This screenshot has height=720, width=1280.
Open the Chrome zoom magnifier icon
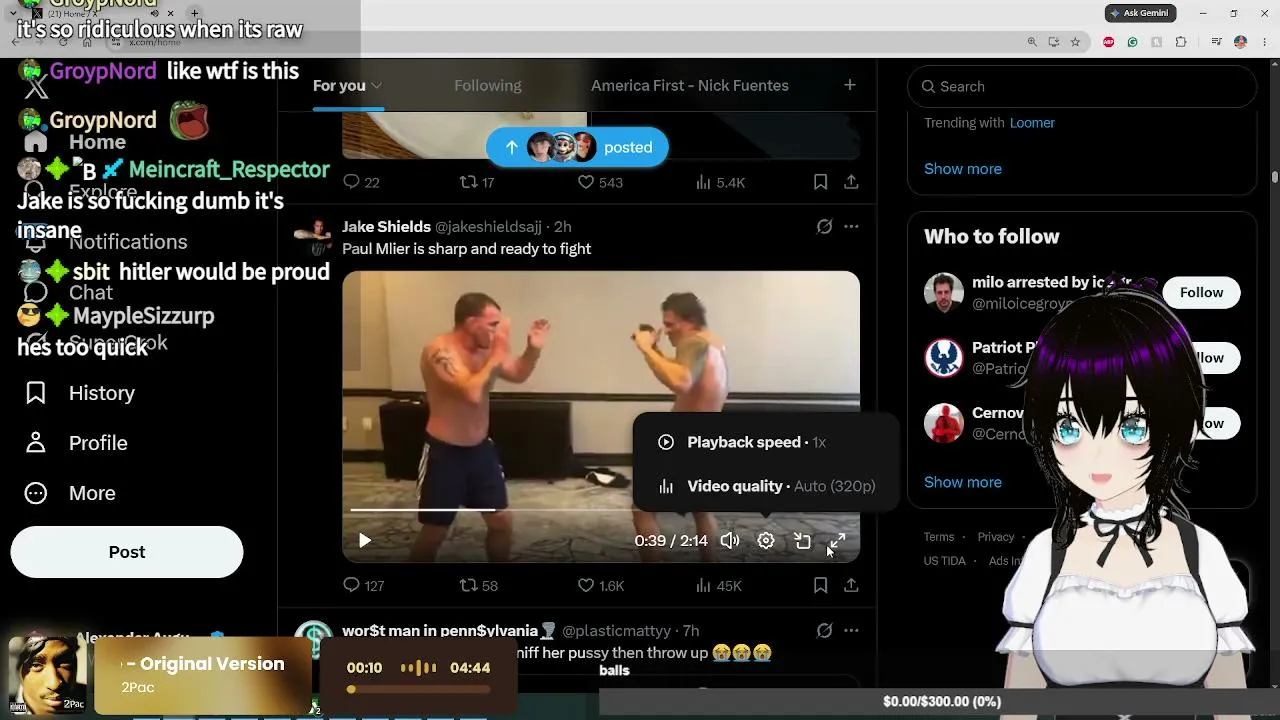click(x=1032, y=42)
